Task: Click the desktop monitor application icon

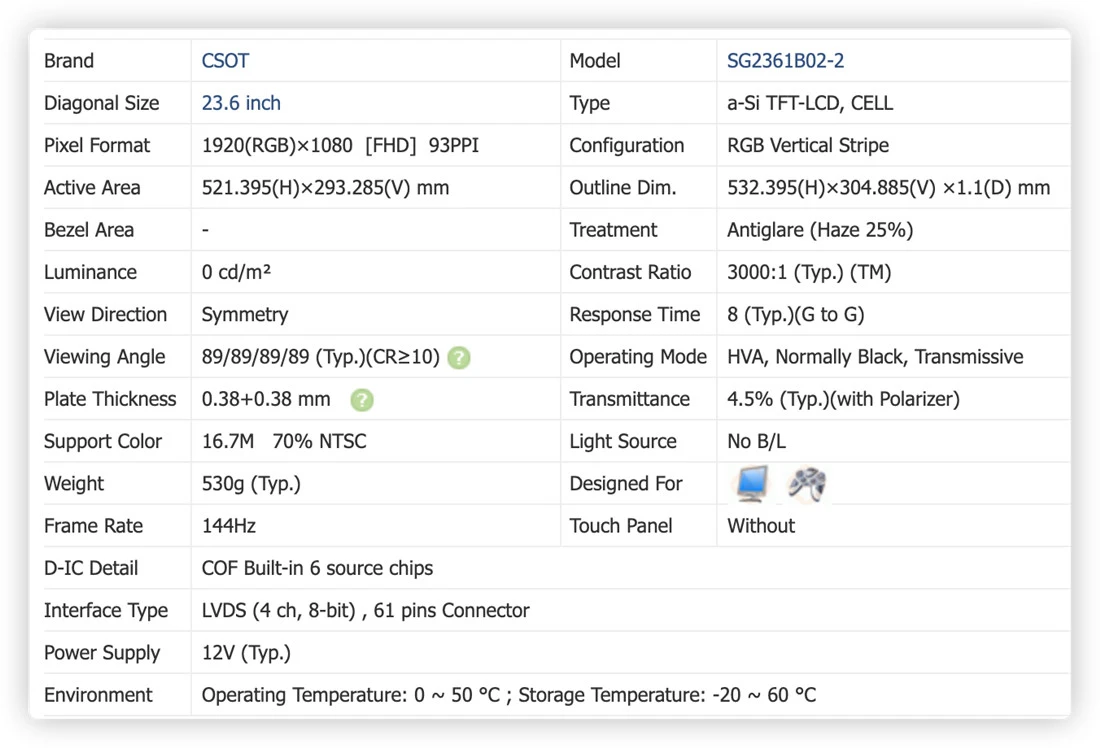Action: (752, 484)
